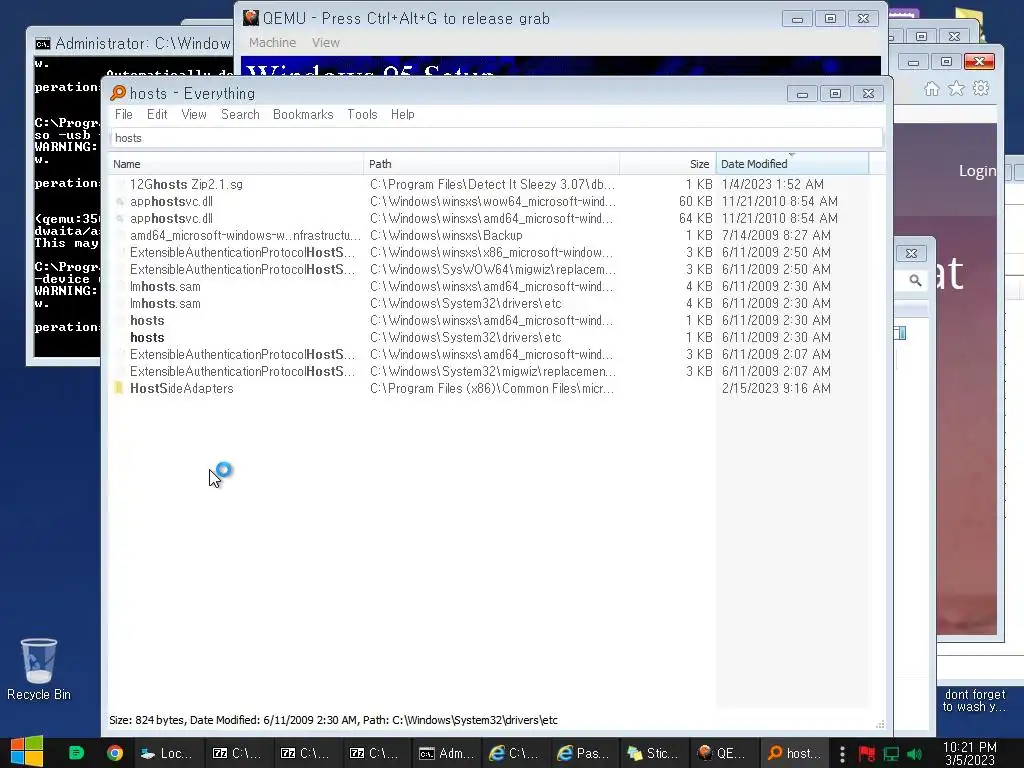Open the Machine menu in QEMU window

[x=272, y=42]
